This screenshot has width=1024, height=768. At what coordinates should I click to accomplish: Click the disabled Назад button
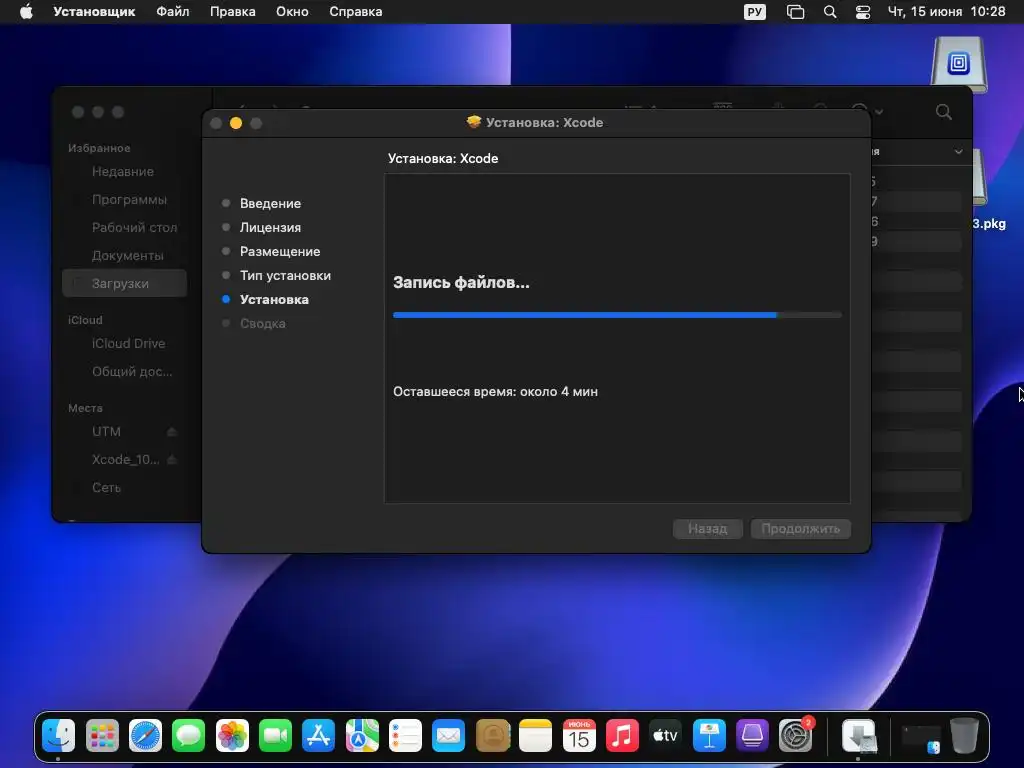(708, 529)
